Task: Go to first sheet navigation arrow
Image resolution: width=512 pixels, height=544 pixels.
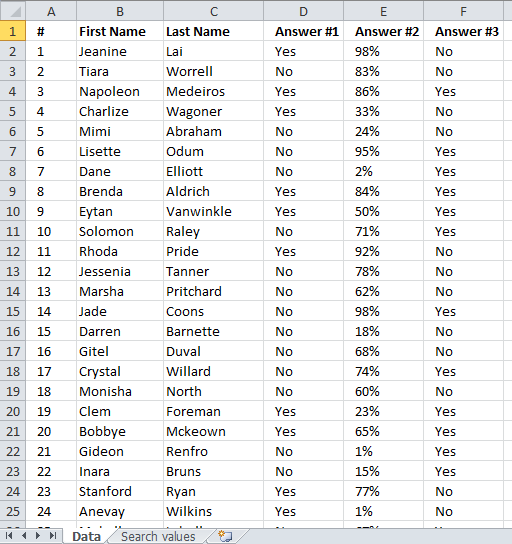Action: 9,536
